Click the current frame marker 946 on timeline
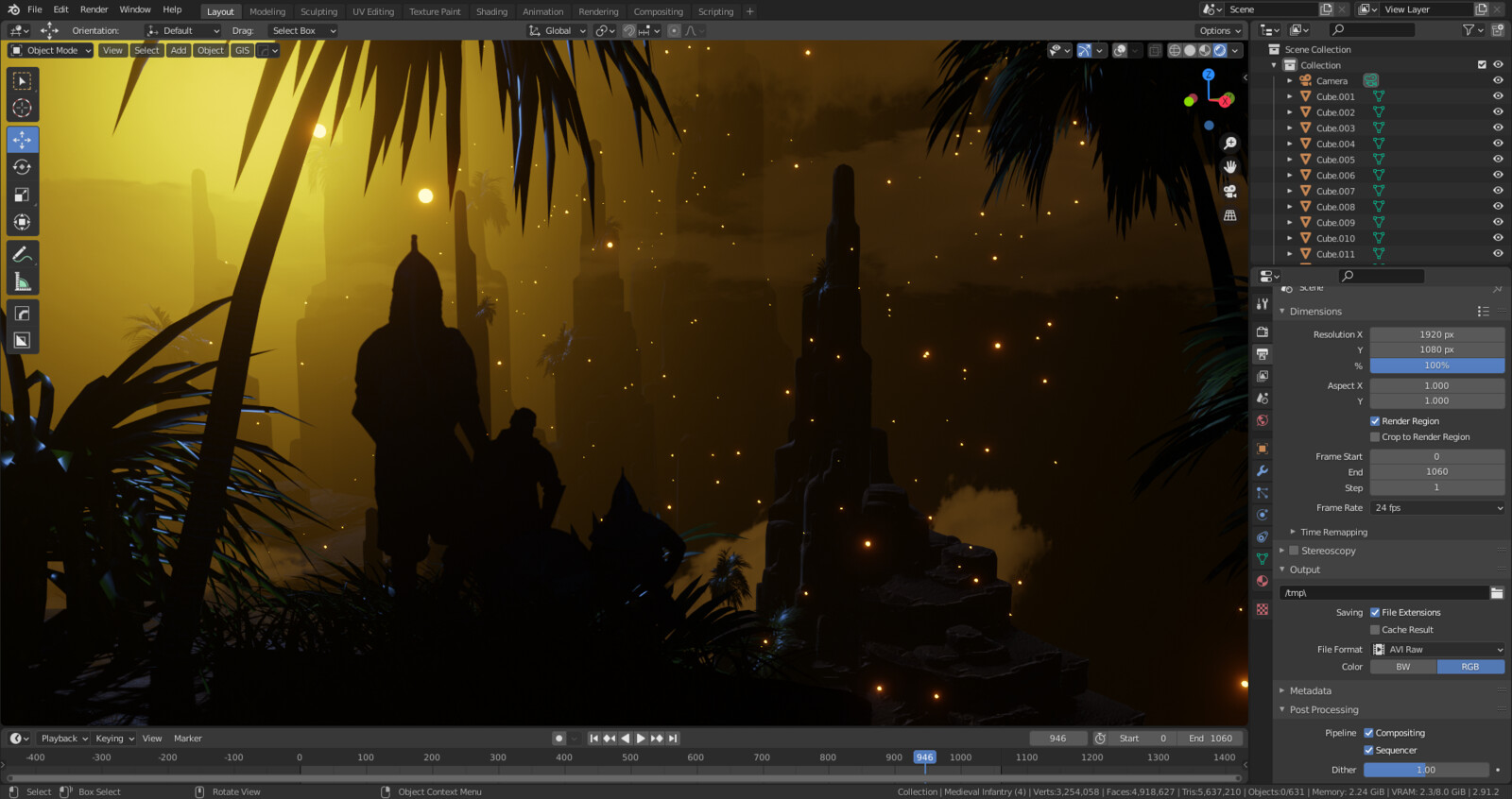 click(924, 757)
